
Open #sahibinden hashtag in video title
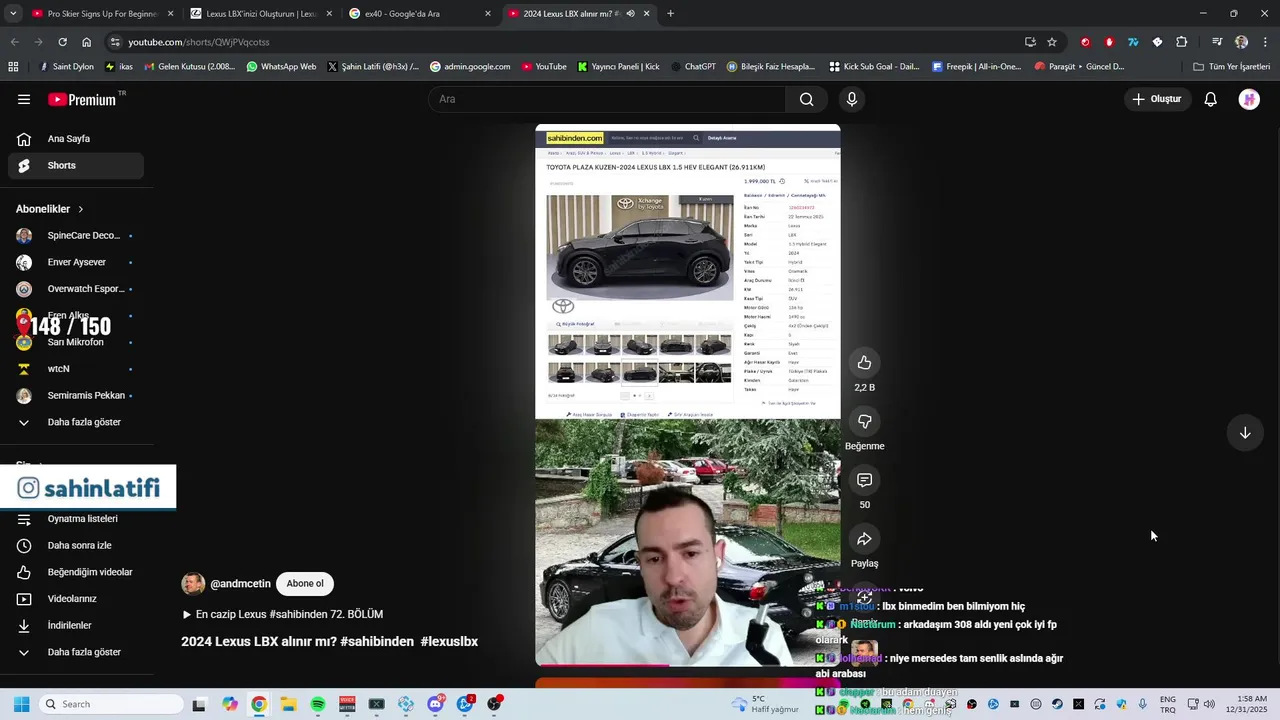point(377,642)
